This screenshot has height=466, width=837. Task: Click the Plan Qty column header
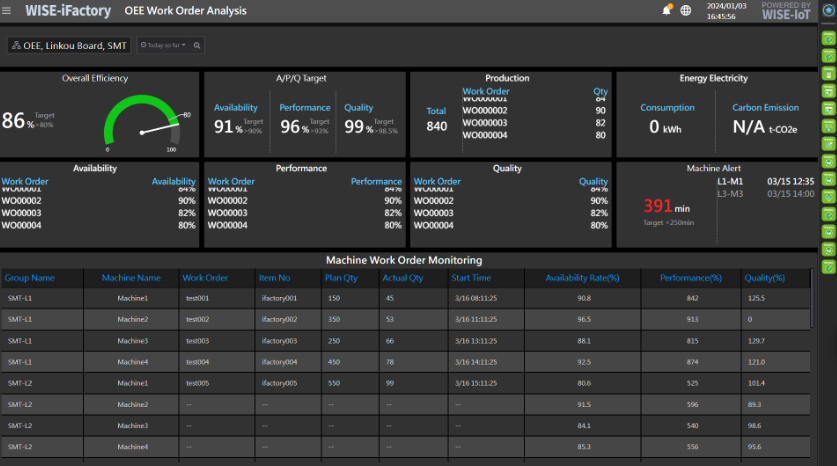[342, 278]
